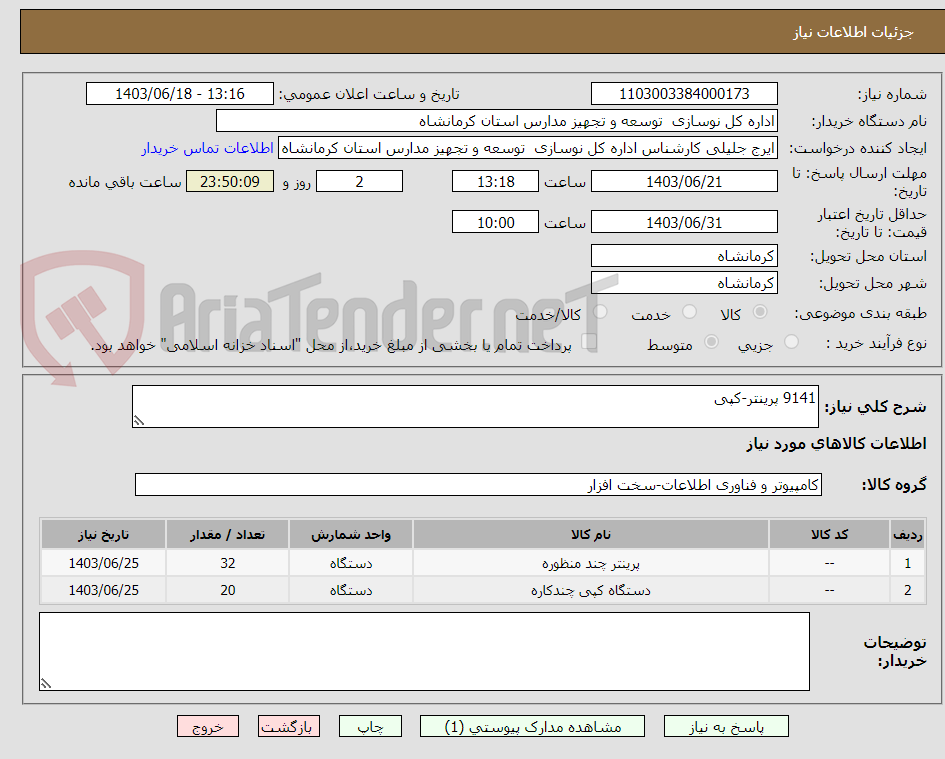This screenshot has width=945, height=759.
Task: Click the 'نام کالا' column header
Action: pos(591,535)
